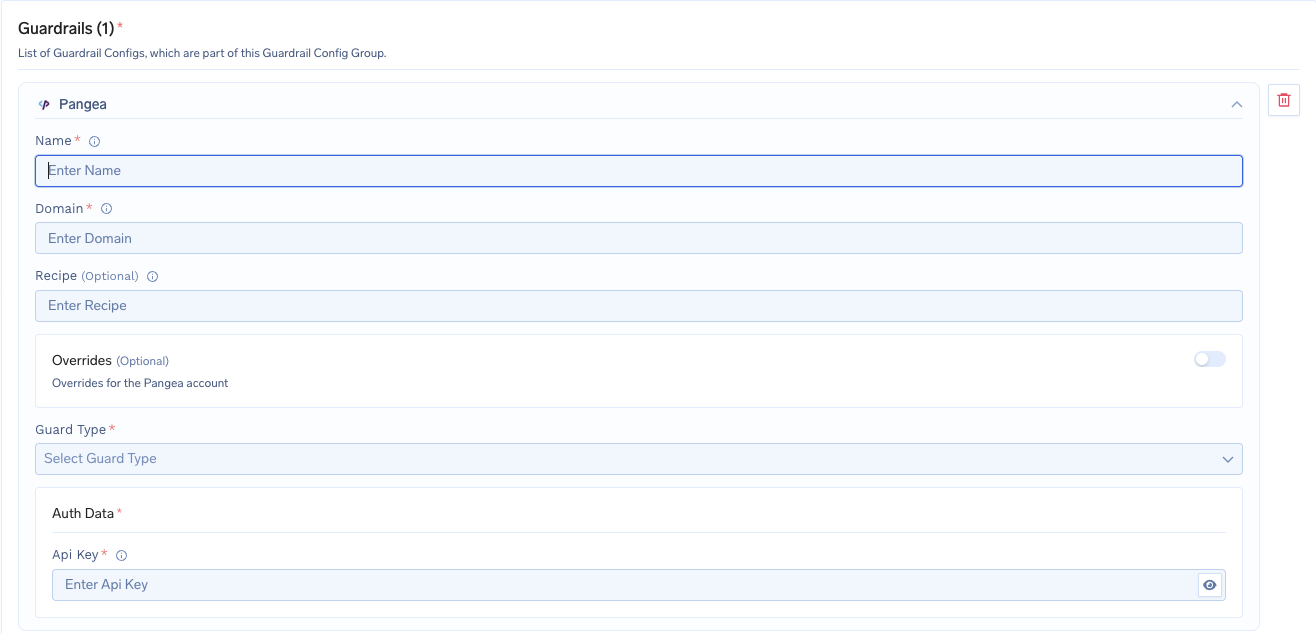Reveal the Api Key with eye icon
The height and width of the screenshot is (634, 1316).
point(1210,585)
